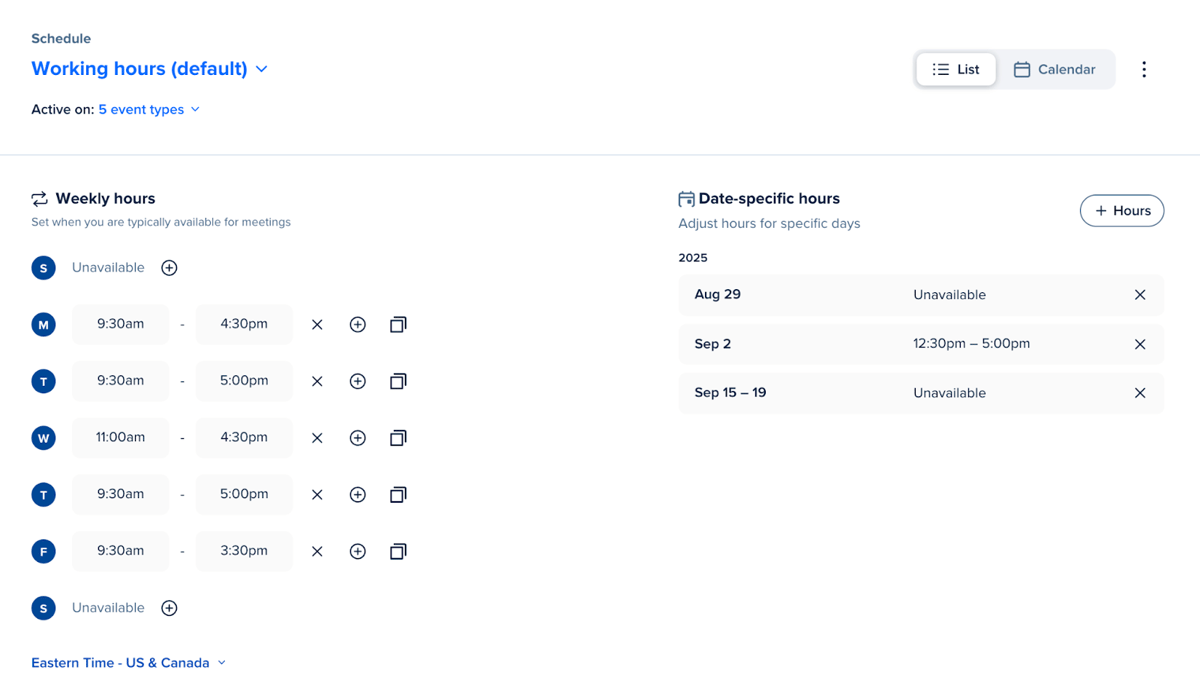1200x699 pixels.
Task: Open the three-dot more options menu
Action: tap(1144, 69)
